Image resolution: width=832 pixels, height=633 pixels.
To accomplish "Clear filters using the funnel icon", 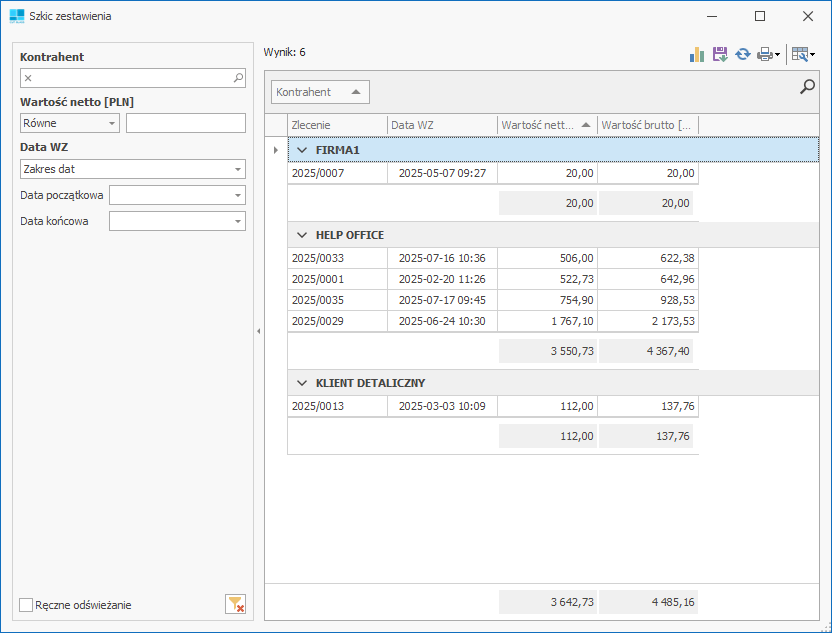I will tap(235, 604).
